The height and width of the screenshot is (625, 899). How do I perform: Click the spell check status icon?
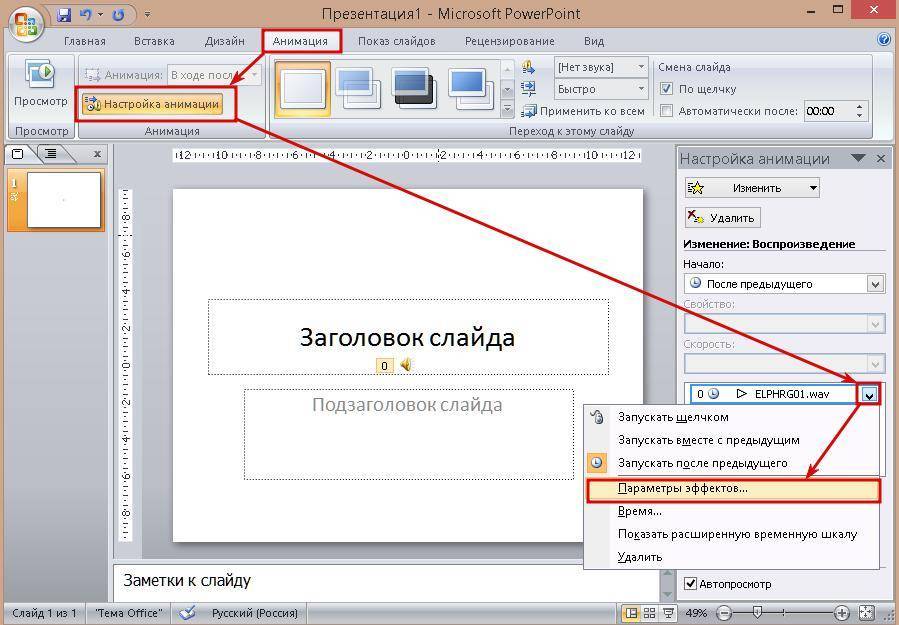point(187,612)
